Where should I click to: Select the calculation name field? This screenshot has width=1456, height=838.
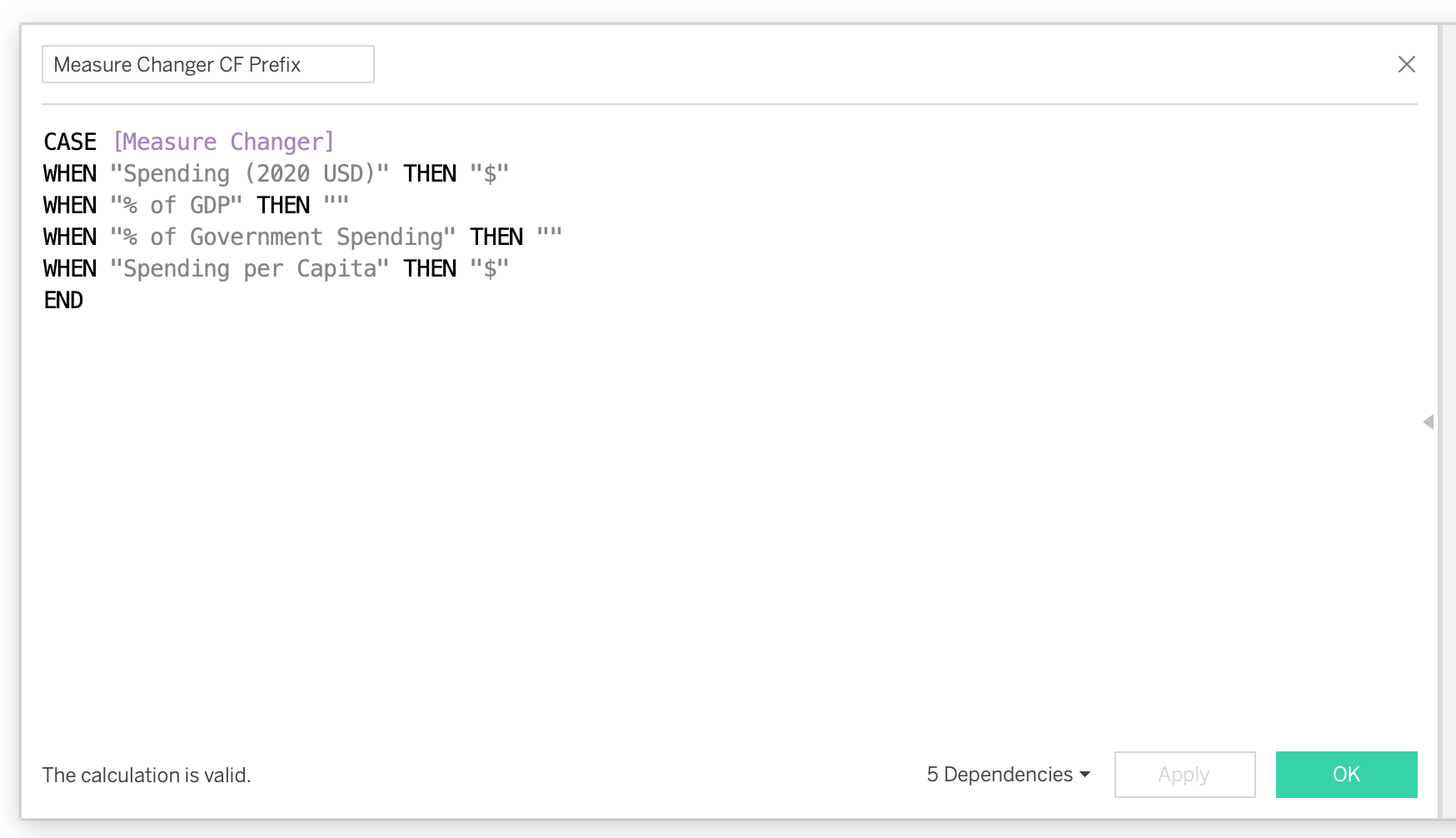click(207, 64)
